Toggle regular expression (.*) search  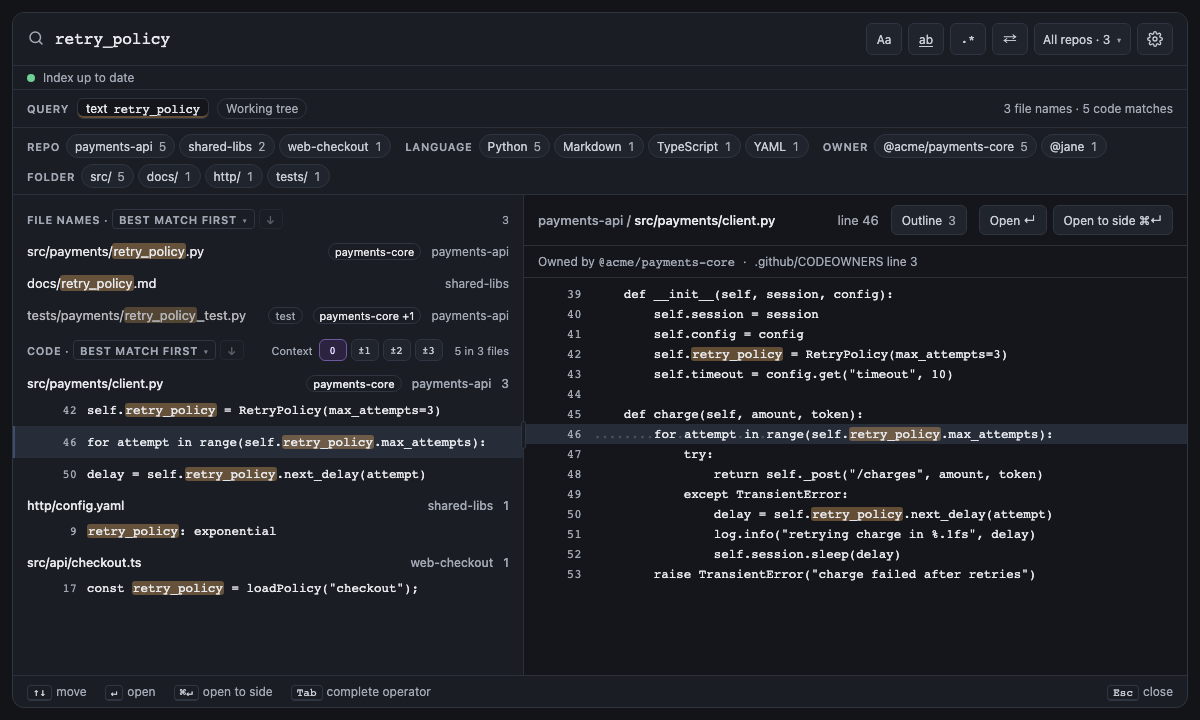(x=968, y=39)
